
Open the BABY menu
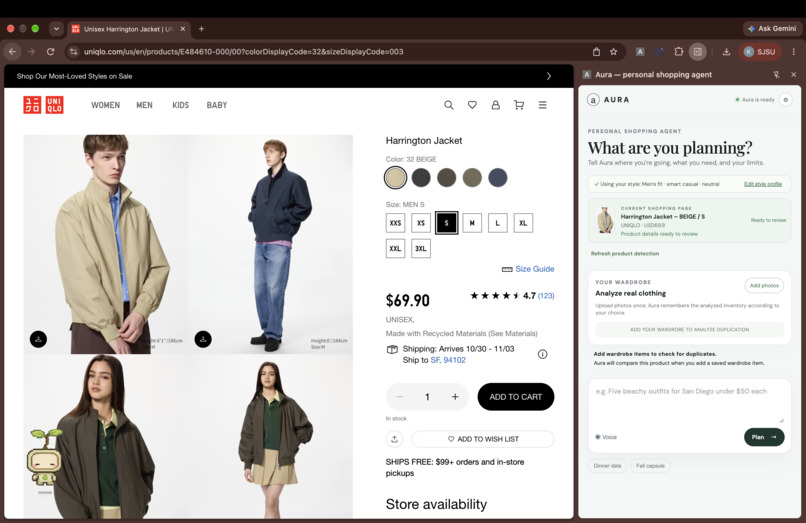click(x=217, y=105)
